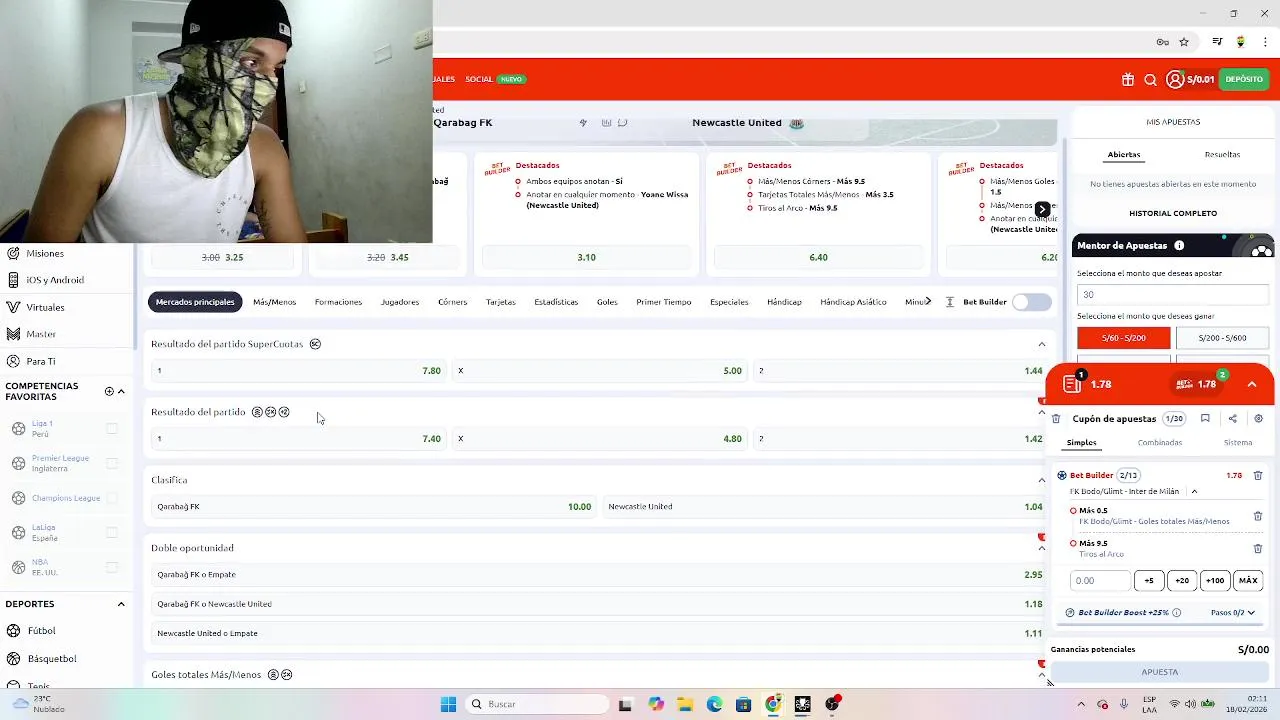Click the add favorite competitions plus icon
The width and height of the screenshot is (1280, 720).
point(109,391)
